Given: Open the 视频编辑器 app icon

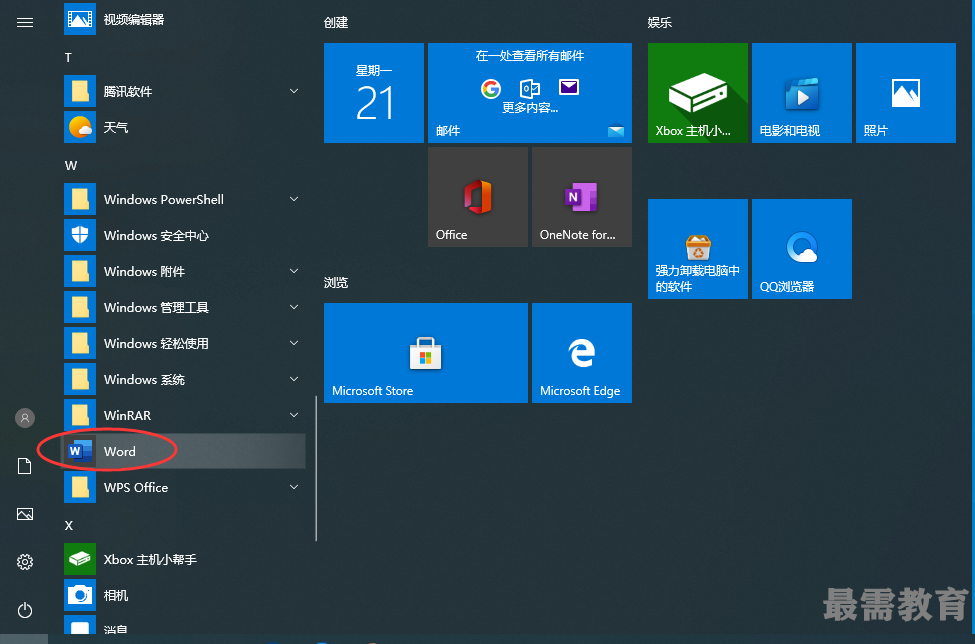Looking at the screenshot, I should click(x=80, y=19).
